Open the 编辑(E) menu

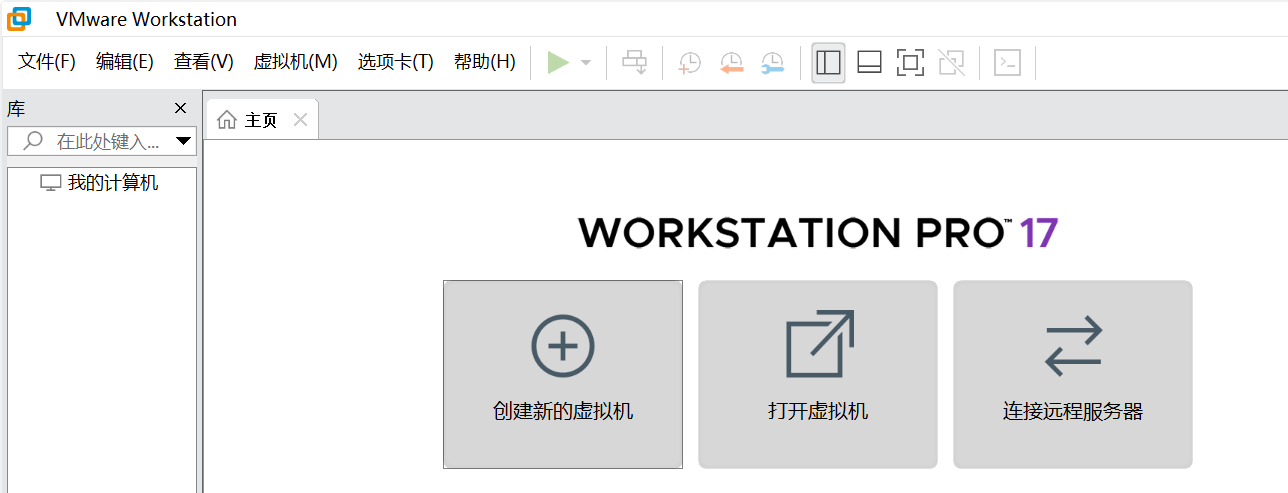[125, 62]
